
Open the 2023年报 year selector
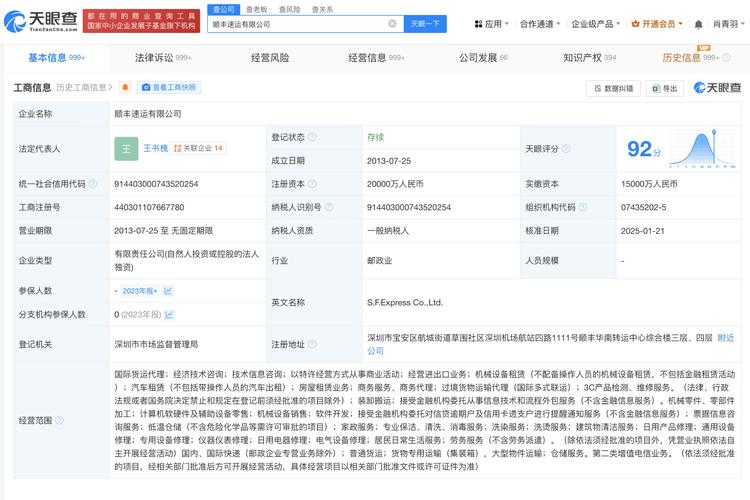click(139, 291)
